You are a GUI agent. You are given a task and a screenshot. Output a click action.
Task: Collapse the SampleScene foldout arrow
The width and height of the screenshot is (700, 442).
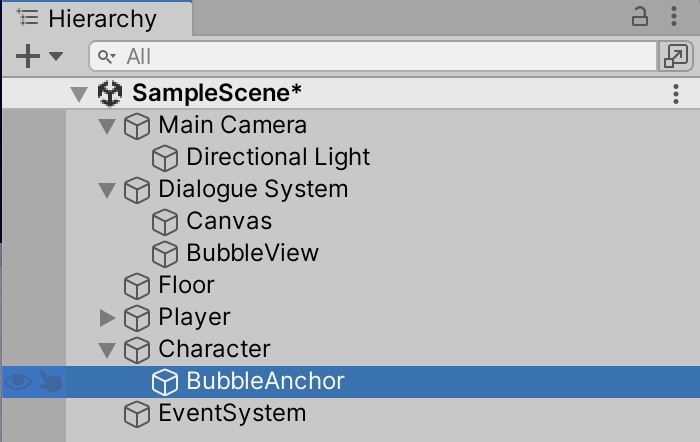(80, 94)
